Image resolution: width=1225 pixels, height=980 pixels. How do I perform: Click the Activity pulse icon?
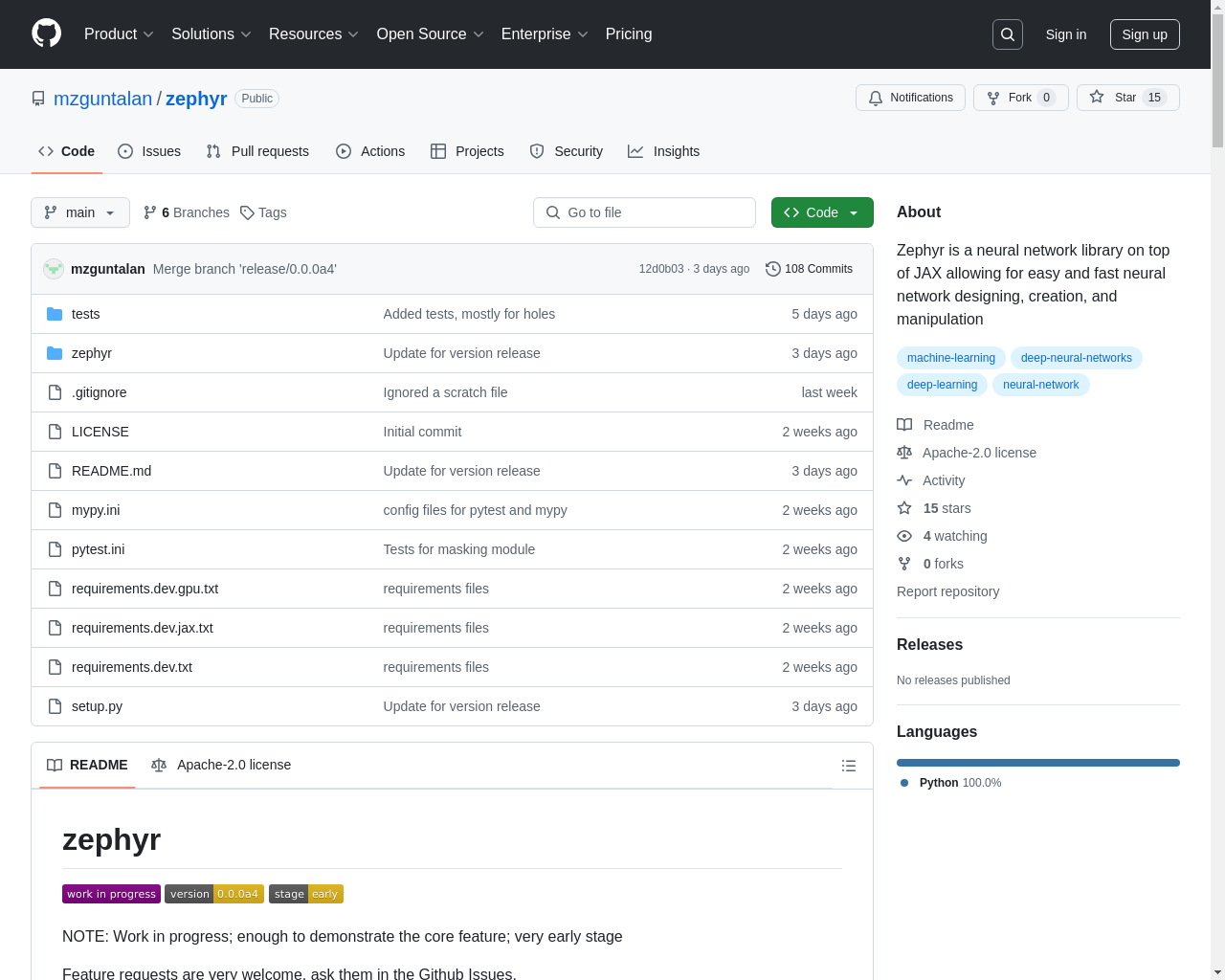904,480
